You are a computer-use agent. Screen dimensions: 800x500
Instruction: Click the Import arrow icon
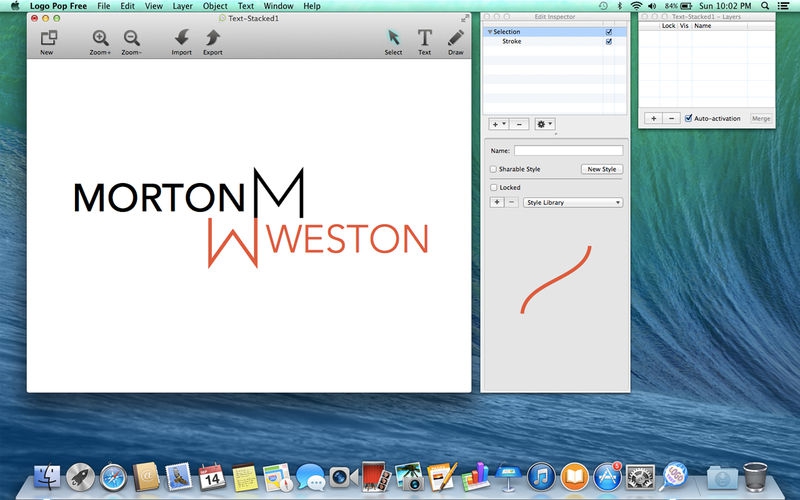[x=182, y=38]
